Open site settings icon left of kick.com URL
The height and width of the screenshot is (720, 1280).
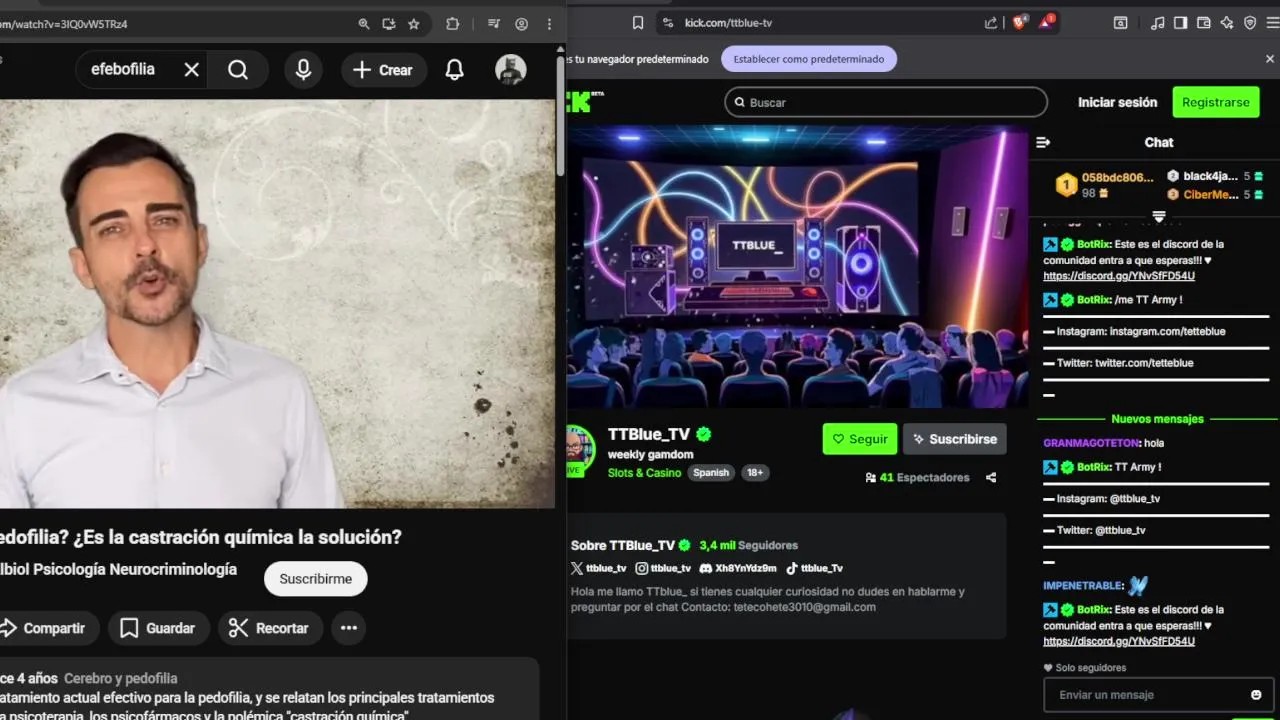pyautogui.click(x=668, y=23)
